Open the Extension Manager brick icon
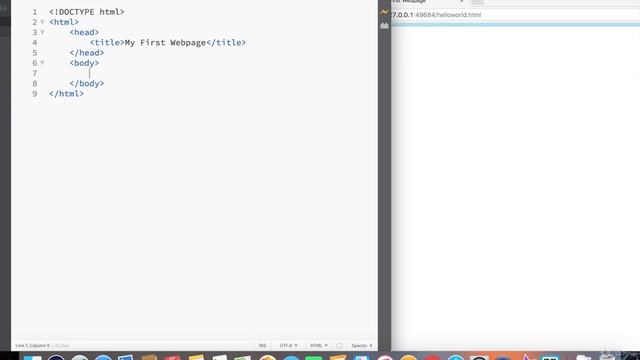 (x=384, y=25)
